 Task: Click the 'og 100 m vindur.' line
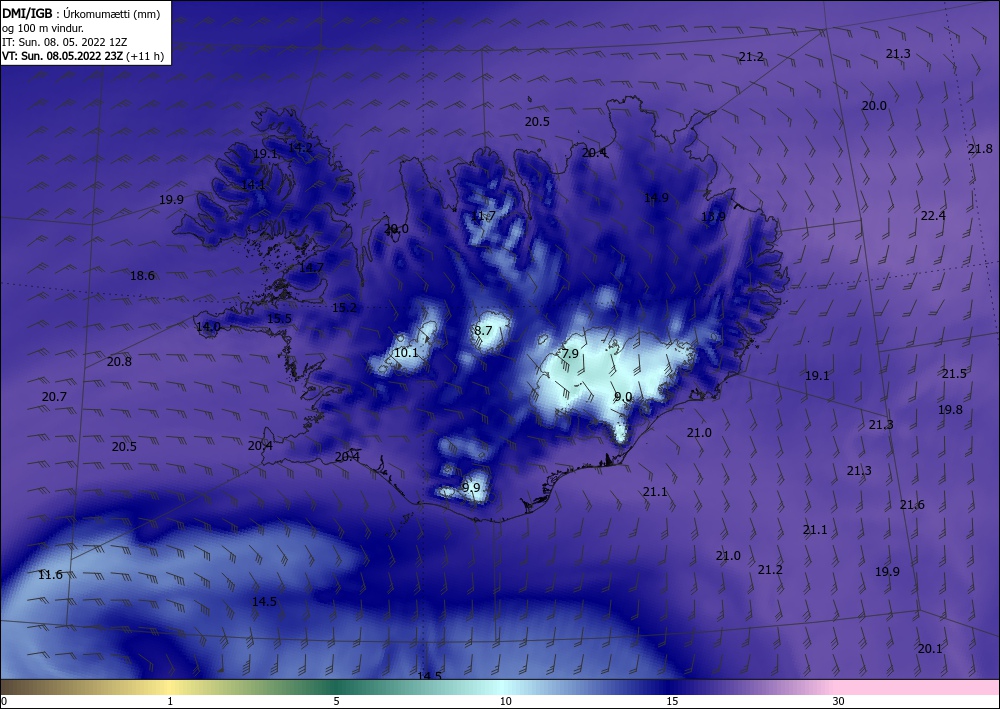(43, 28)
